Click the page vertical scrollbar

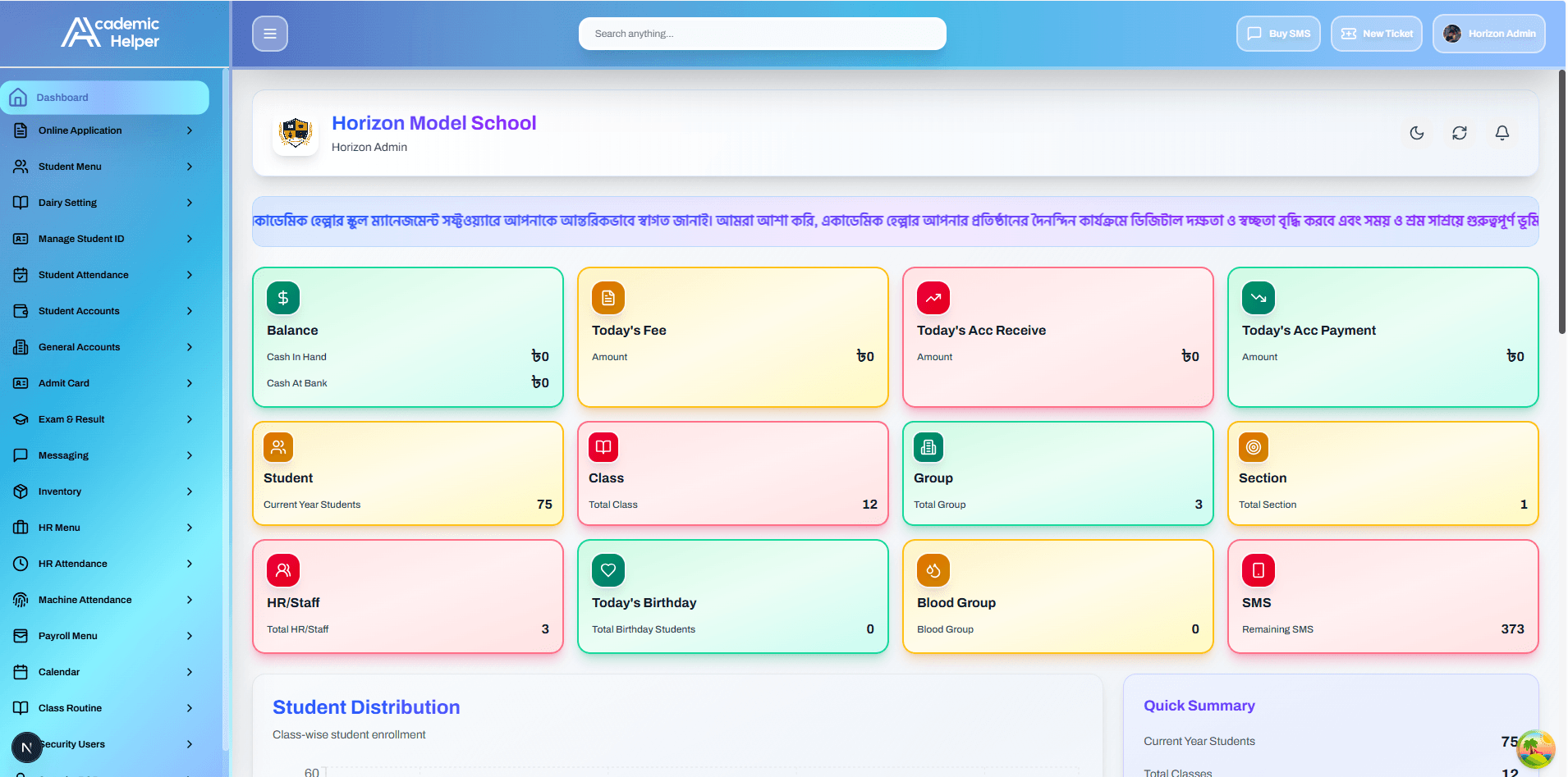[x=1562, y=201]
